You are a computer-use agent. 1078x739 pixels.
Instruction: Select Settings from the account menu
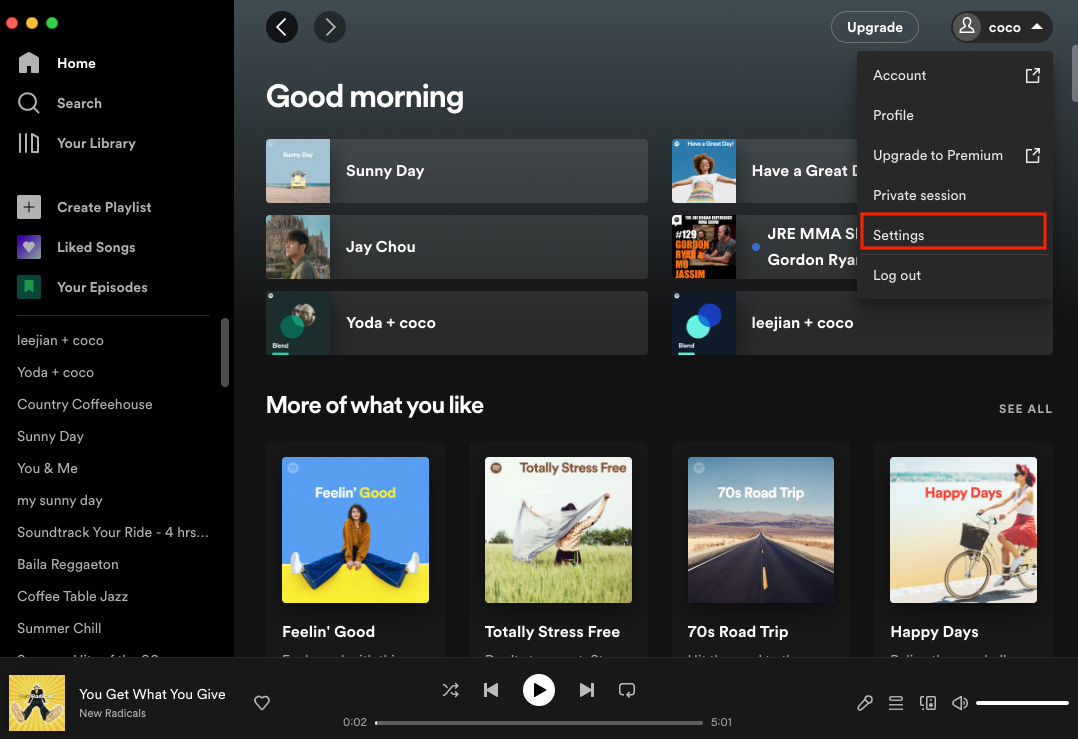tap(898, 235)
